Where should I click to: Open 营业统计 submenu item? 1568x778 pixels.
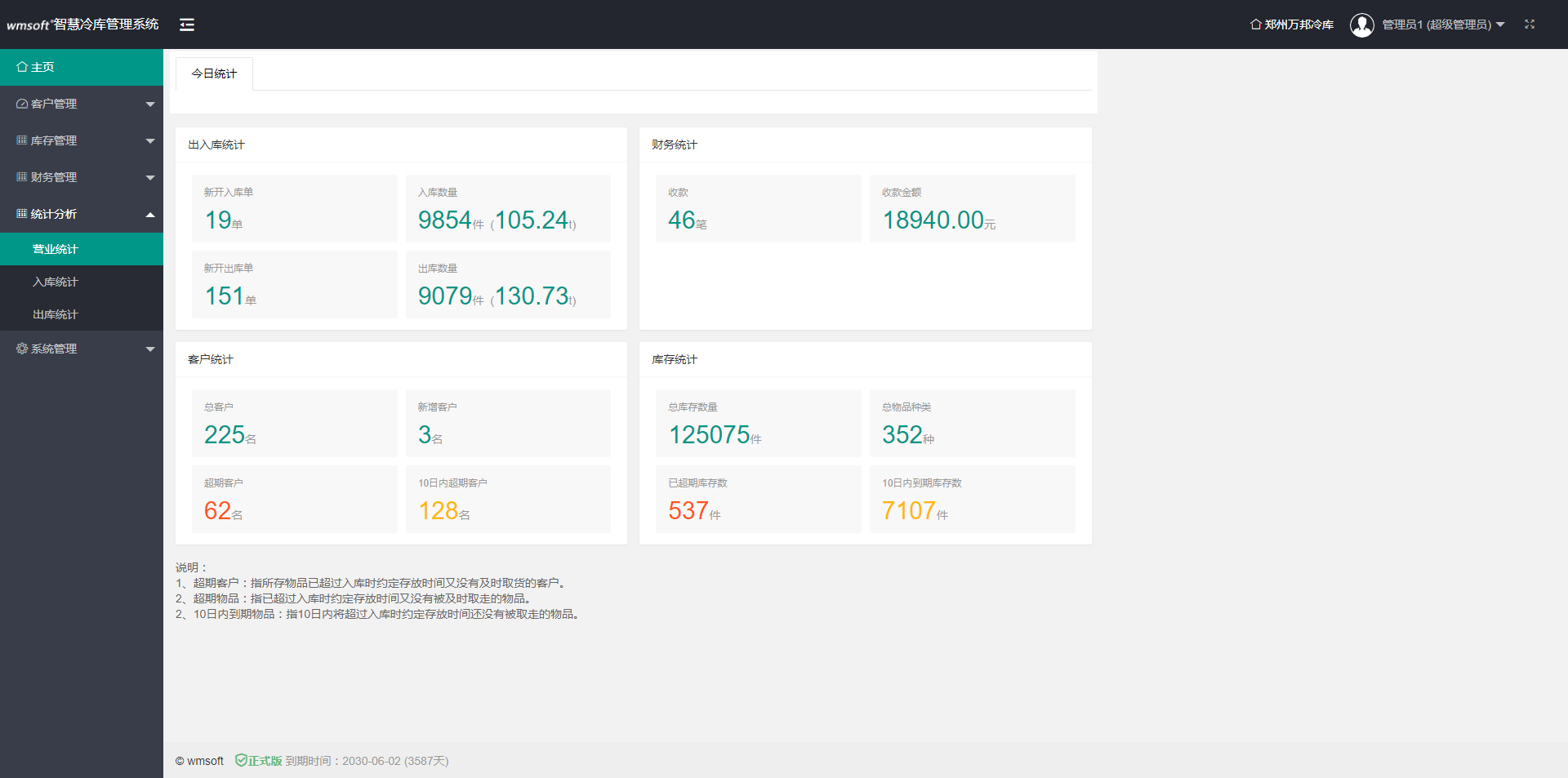(x=82, y=249)
